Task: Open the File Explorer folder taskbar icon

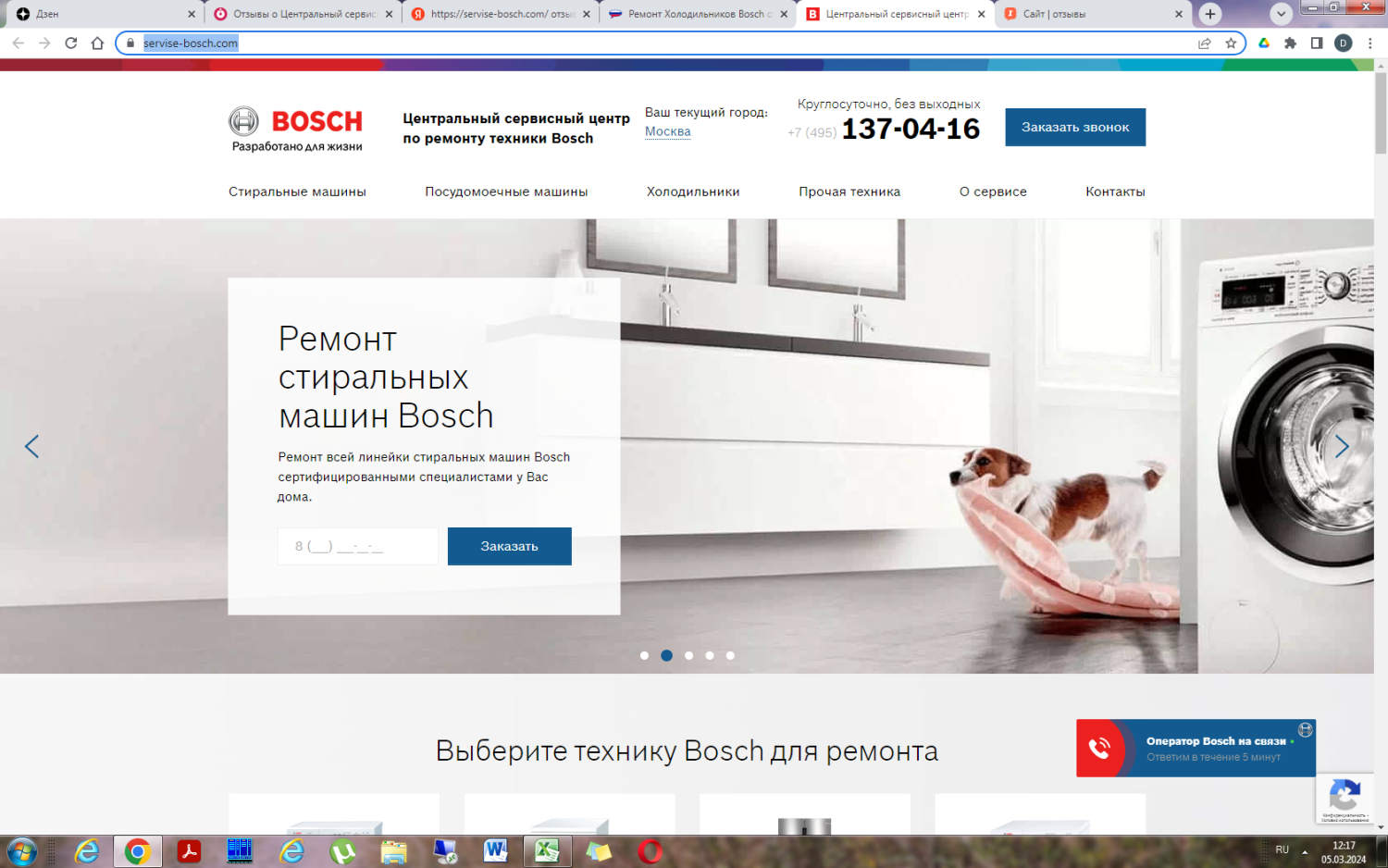Action: coord(393,851)
